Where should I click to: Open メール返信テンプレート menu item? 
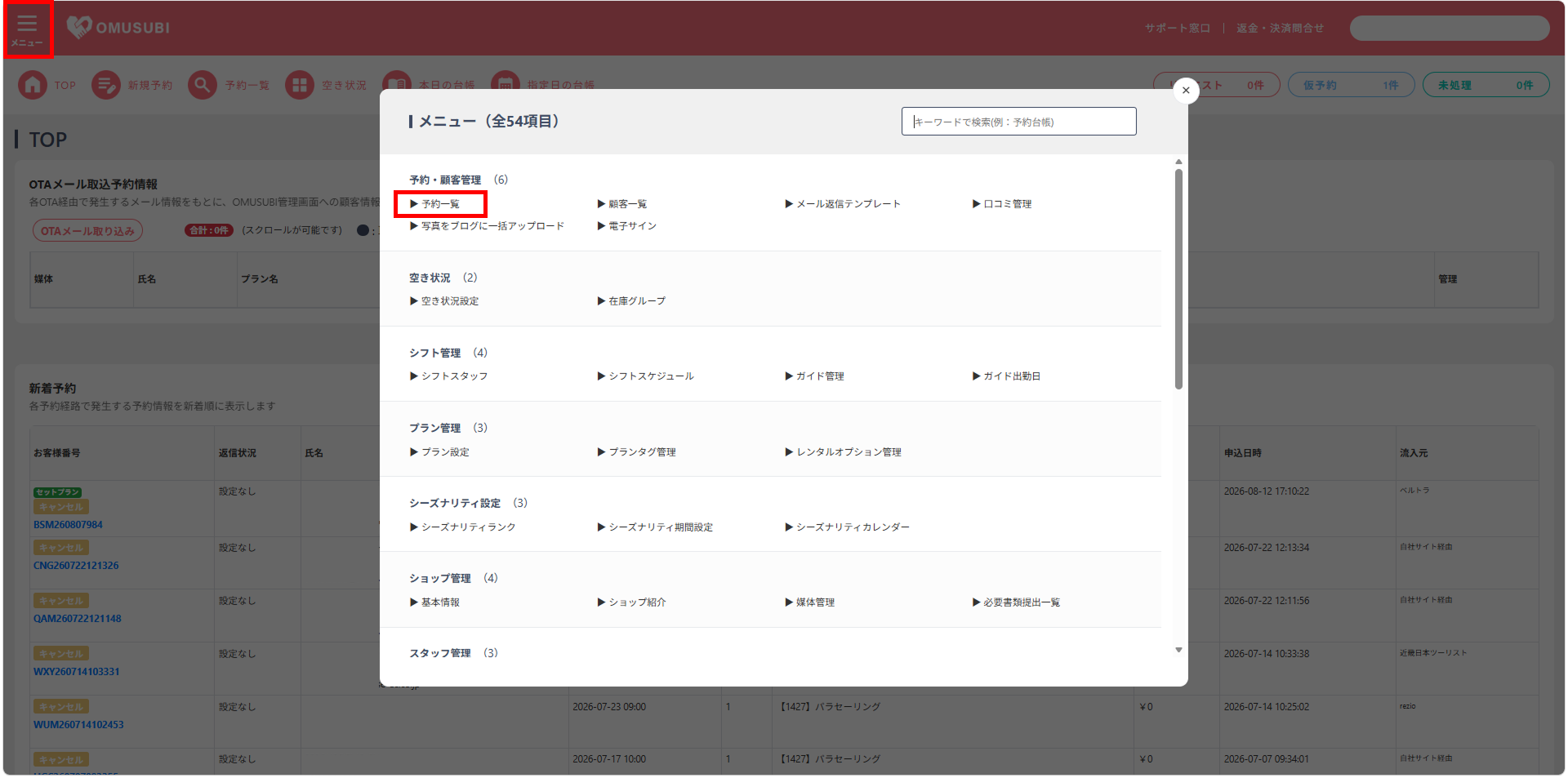843,204
